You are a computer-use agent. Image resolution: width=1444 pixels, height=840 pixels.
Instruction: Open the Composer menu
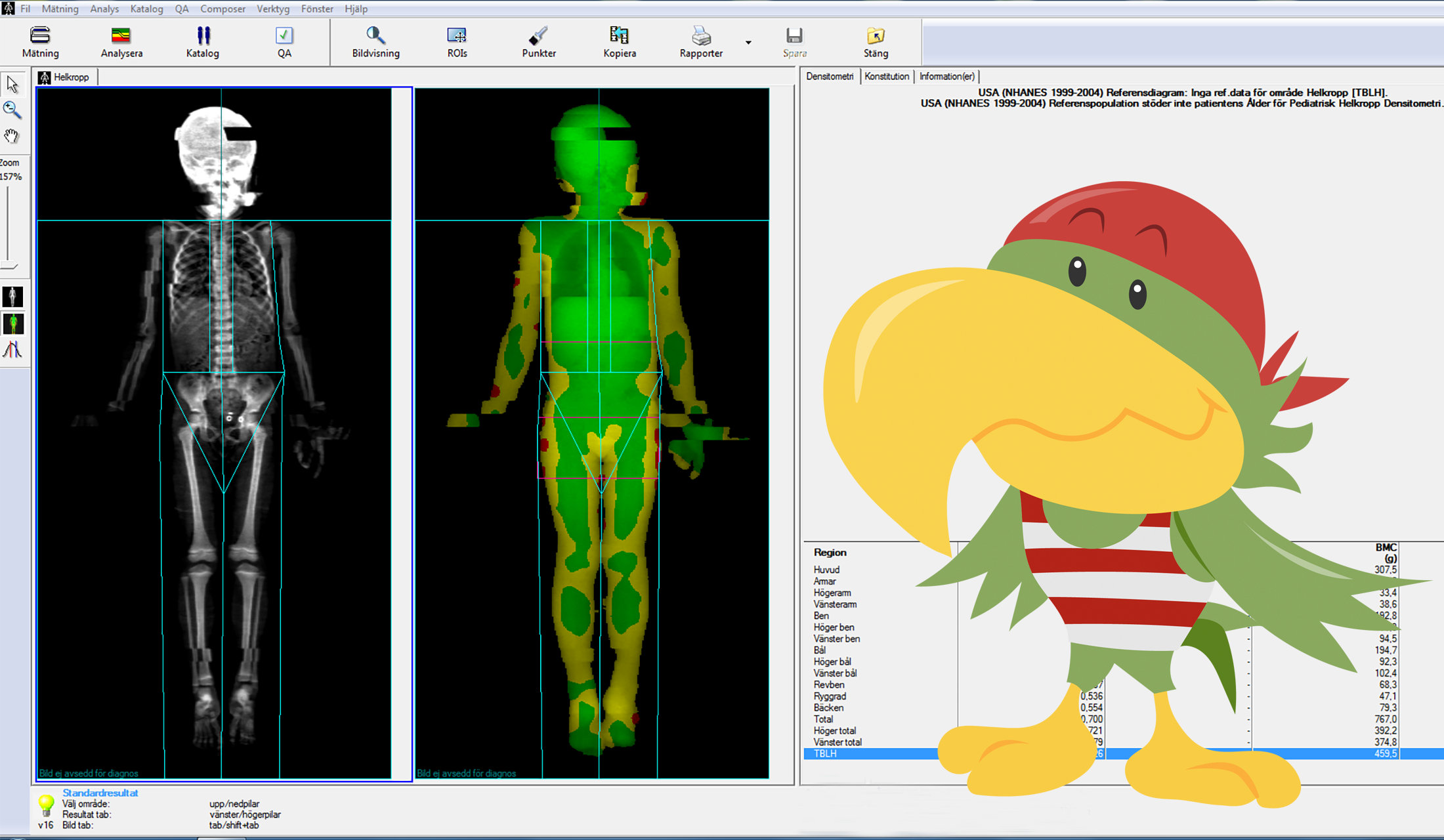point(223,9)
